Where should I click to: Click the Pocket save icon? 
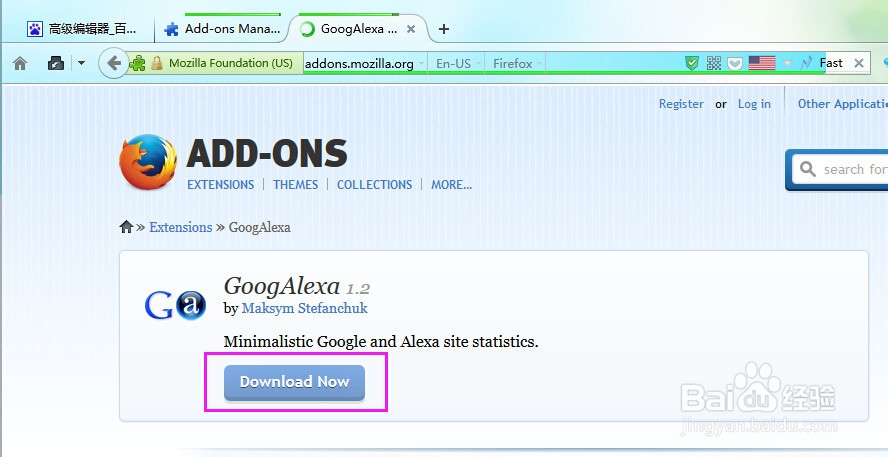[735, 63]
